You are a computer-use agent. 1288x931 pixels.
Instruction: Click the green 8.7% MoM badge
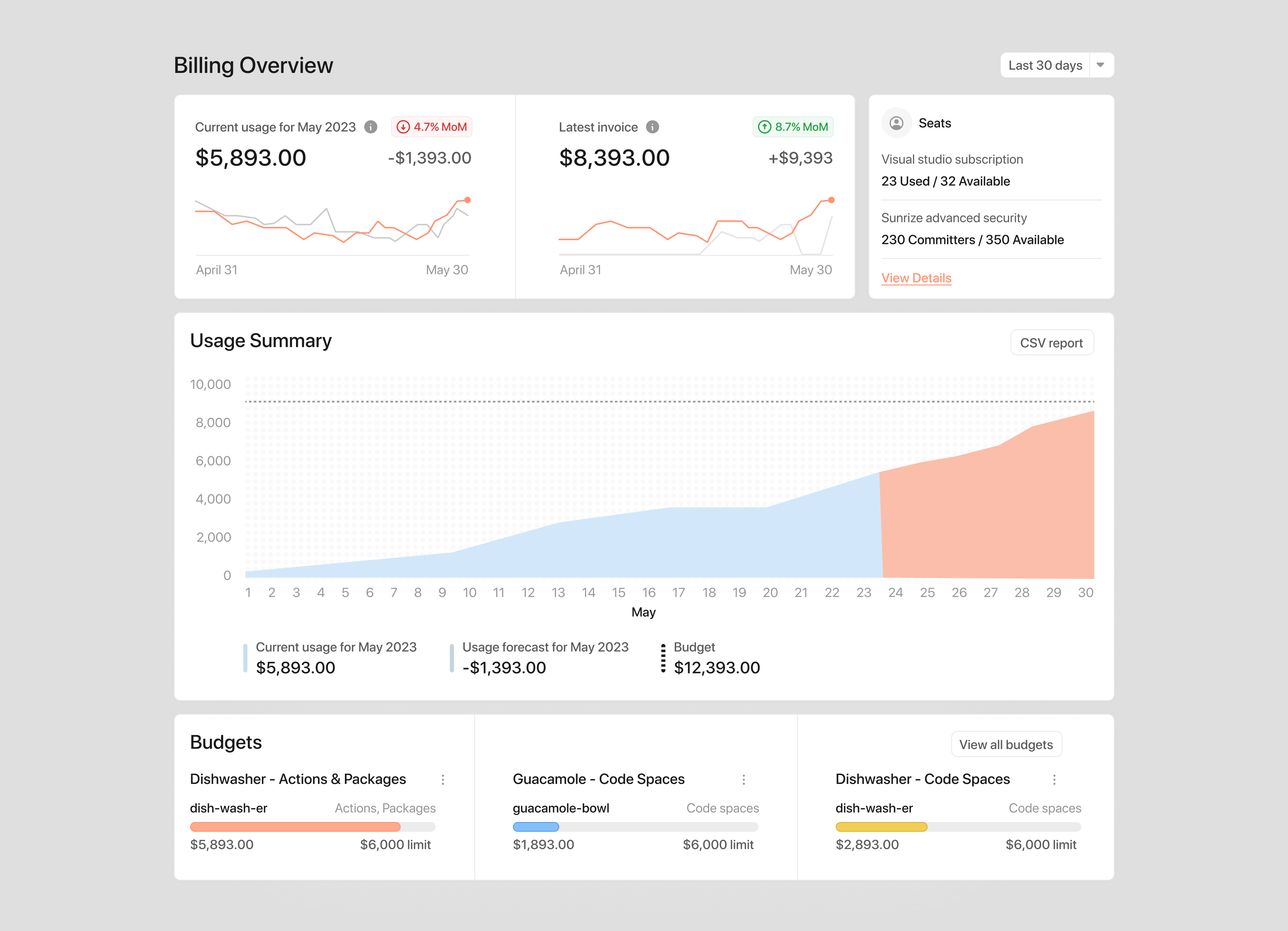793,126
